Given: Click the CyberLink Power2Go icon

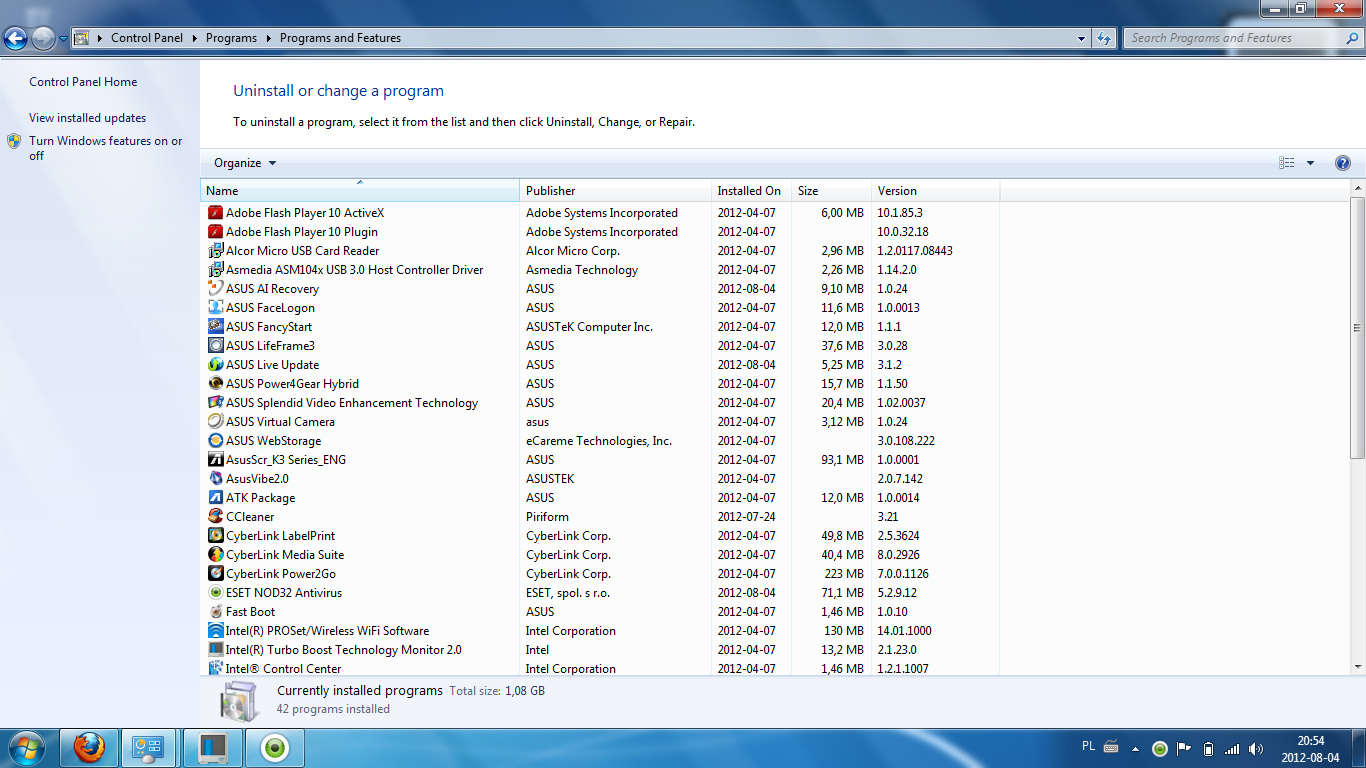Looking at the screenshot, I should click(x=215, y=574).
